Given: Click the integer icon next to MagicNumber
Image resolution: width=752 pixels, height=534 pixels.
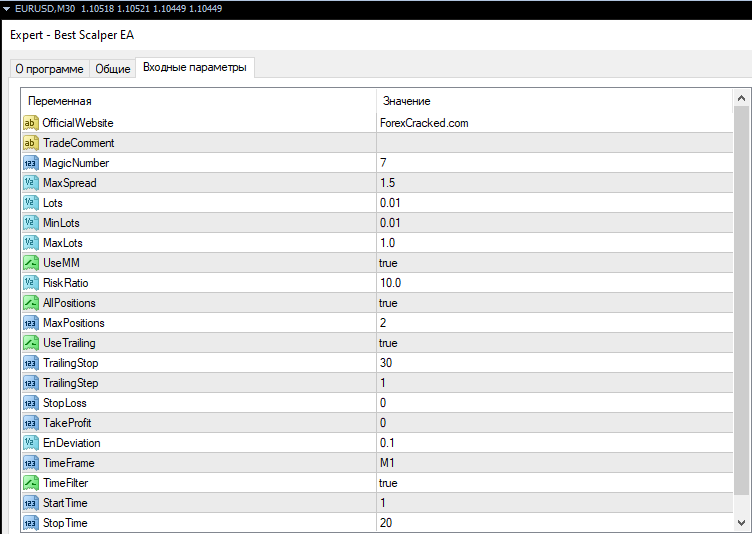Looking at the screenshot, I should coord(30,163).
